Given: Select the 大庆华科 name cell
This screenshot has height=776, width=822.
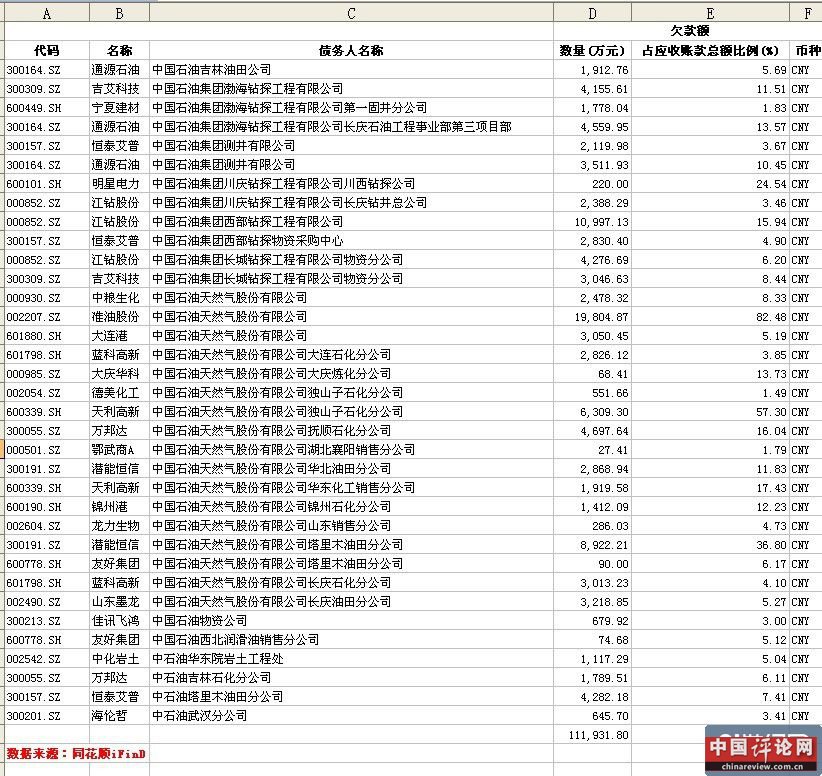Looking at the screenshot, I should click(120, 374).
